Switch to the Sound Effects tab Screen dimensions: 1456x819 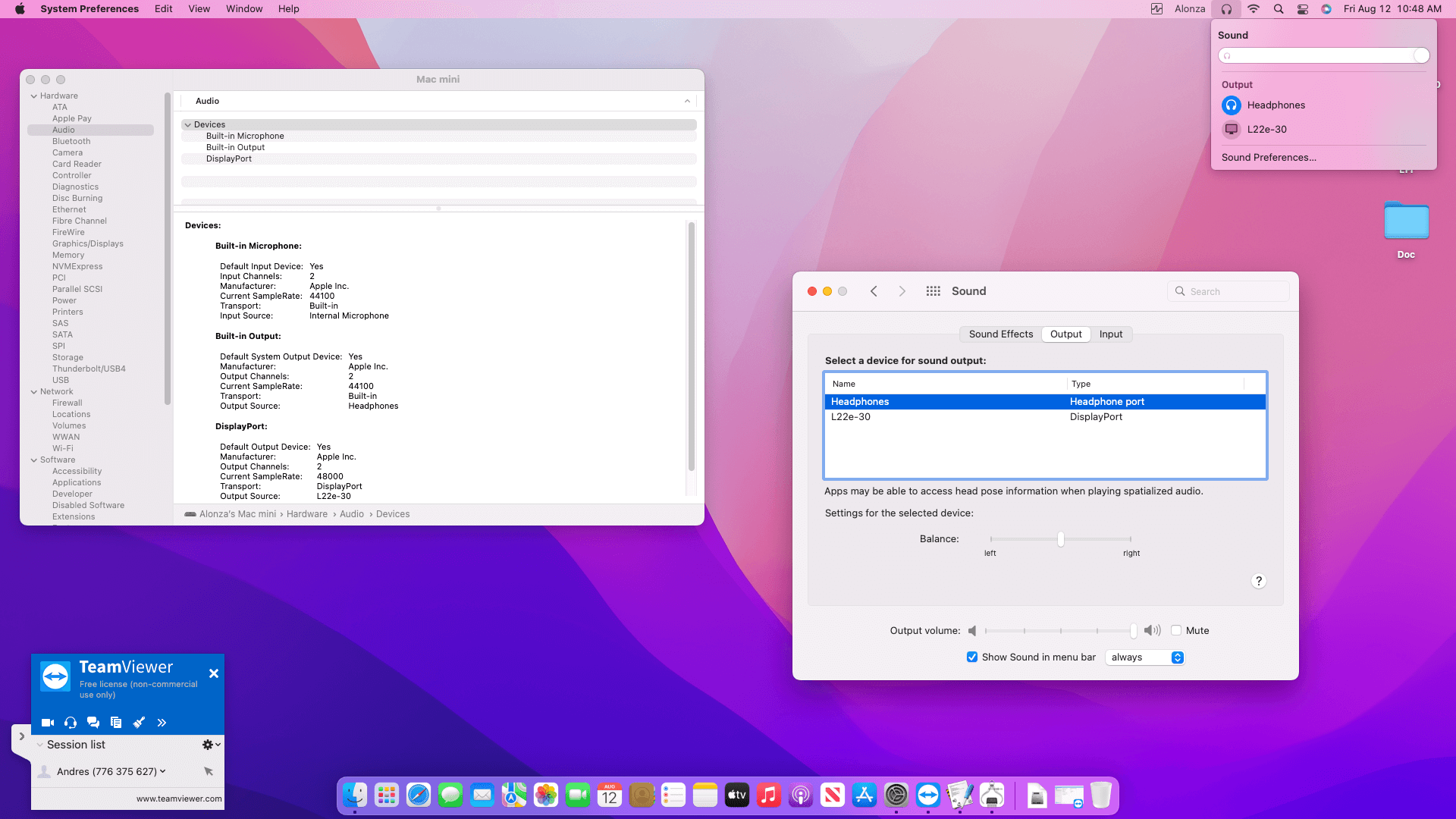click(1000, 334)
